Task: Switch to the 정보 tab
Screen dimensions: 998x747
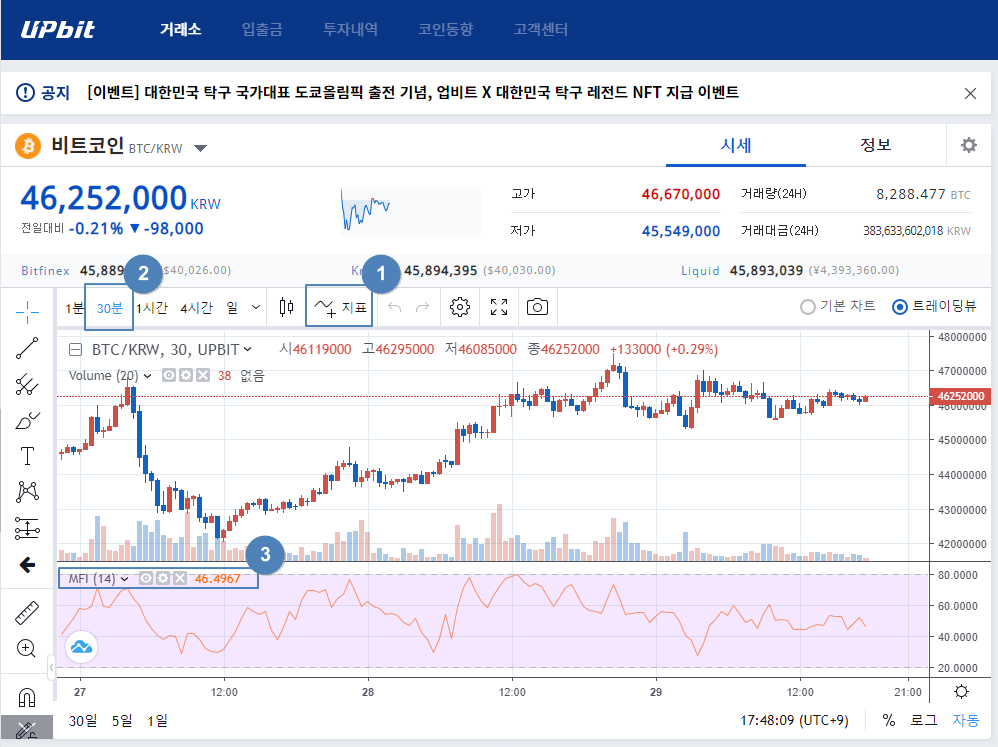Action: [875, 145]
